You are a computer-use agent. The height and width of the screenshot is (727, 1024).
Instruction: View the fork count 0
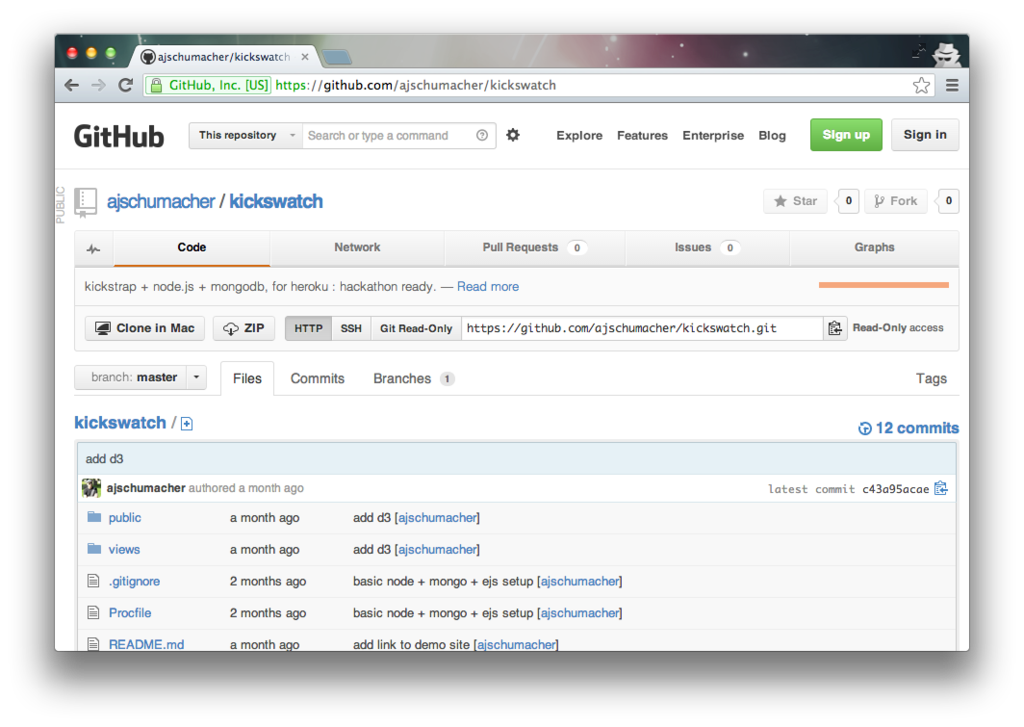click(948, 201)
